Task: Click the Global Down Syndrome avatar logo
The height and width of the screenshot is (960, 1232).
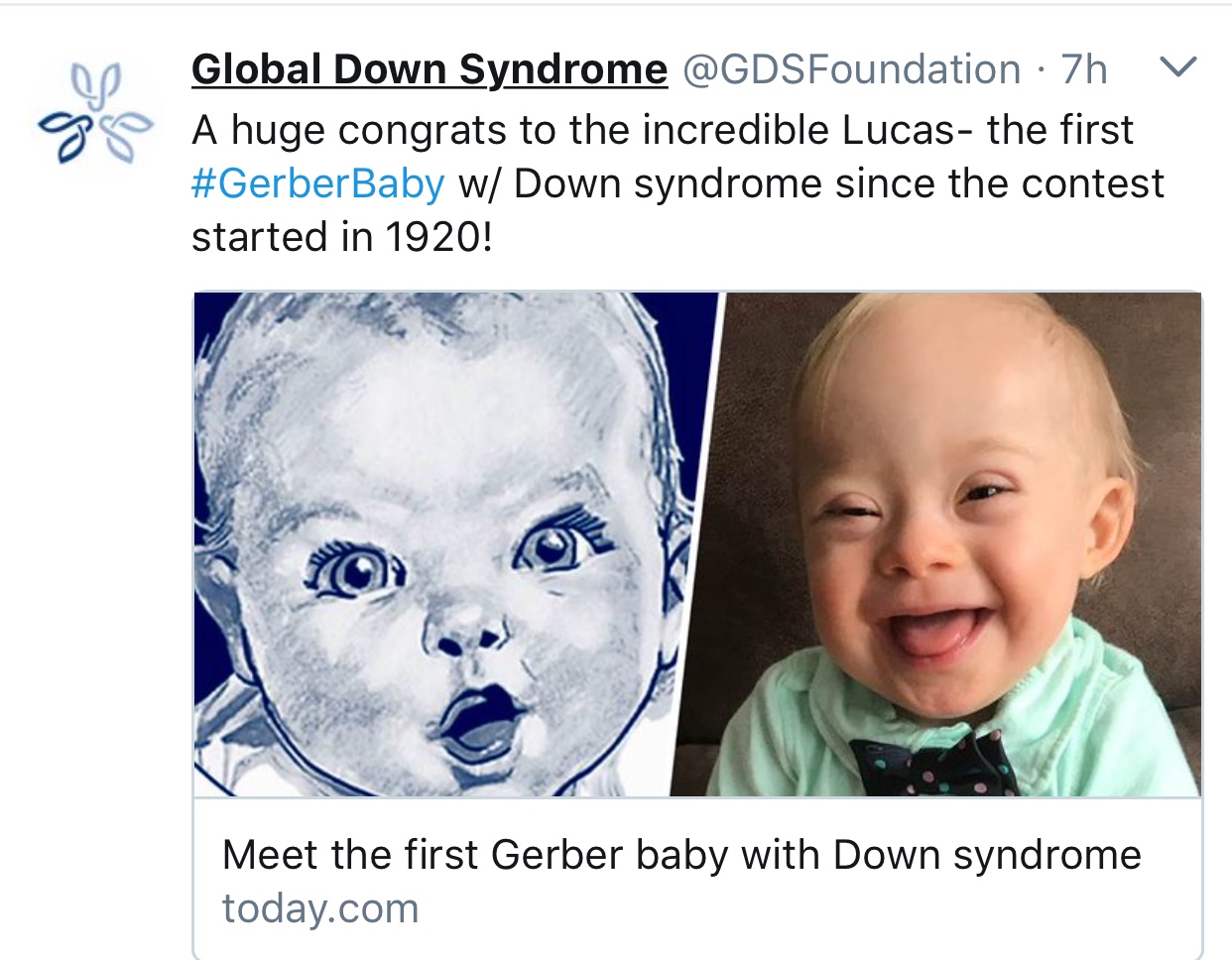Action: pyautogui.click(x=95, y=112)
